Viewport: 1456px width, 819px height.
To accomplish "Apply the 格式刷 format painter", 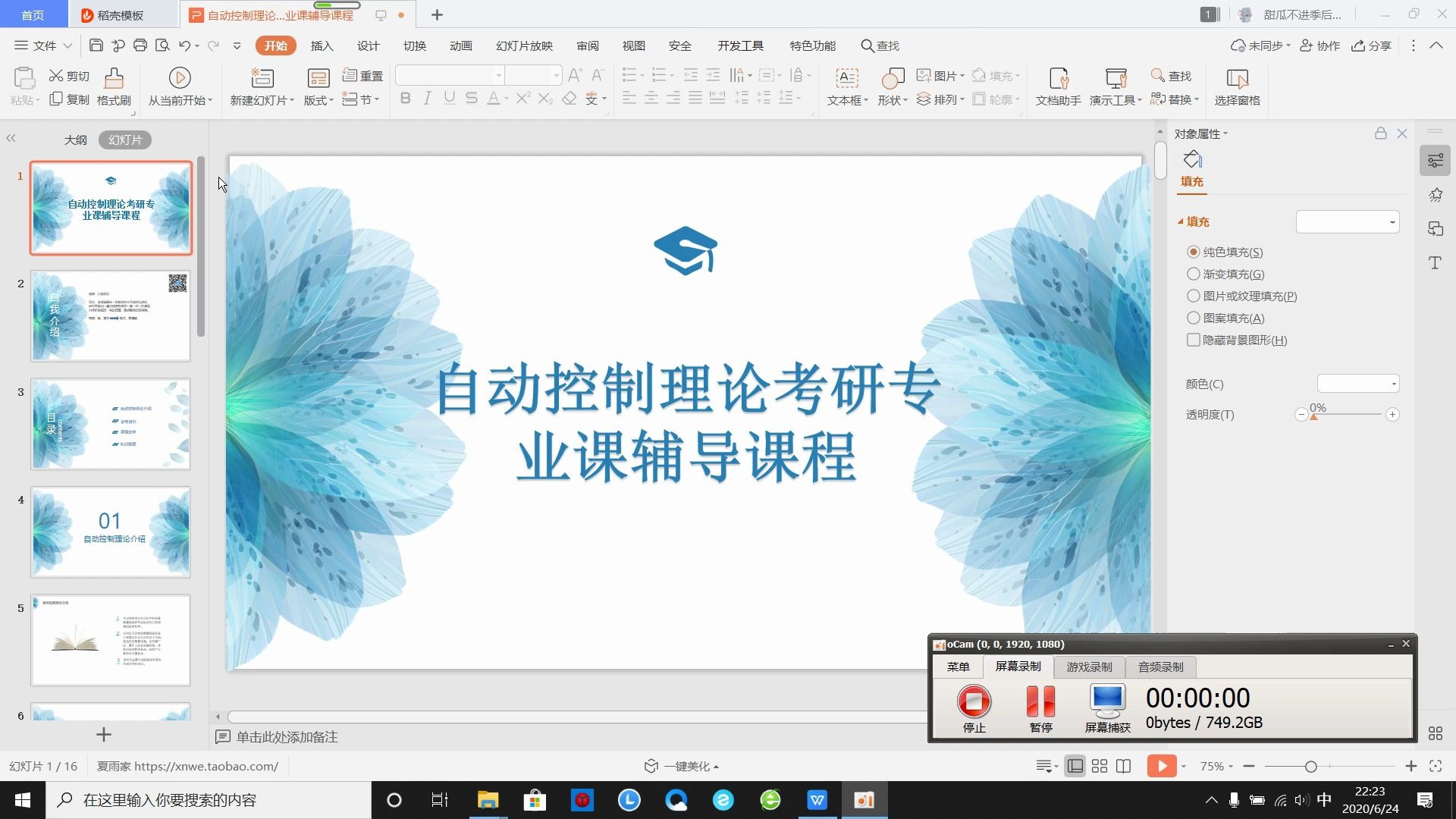I will 112,86.
